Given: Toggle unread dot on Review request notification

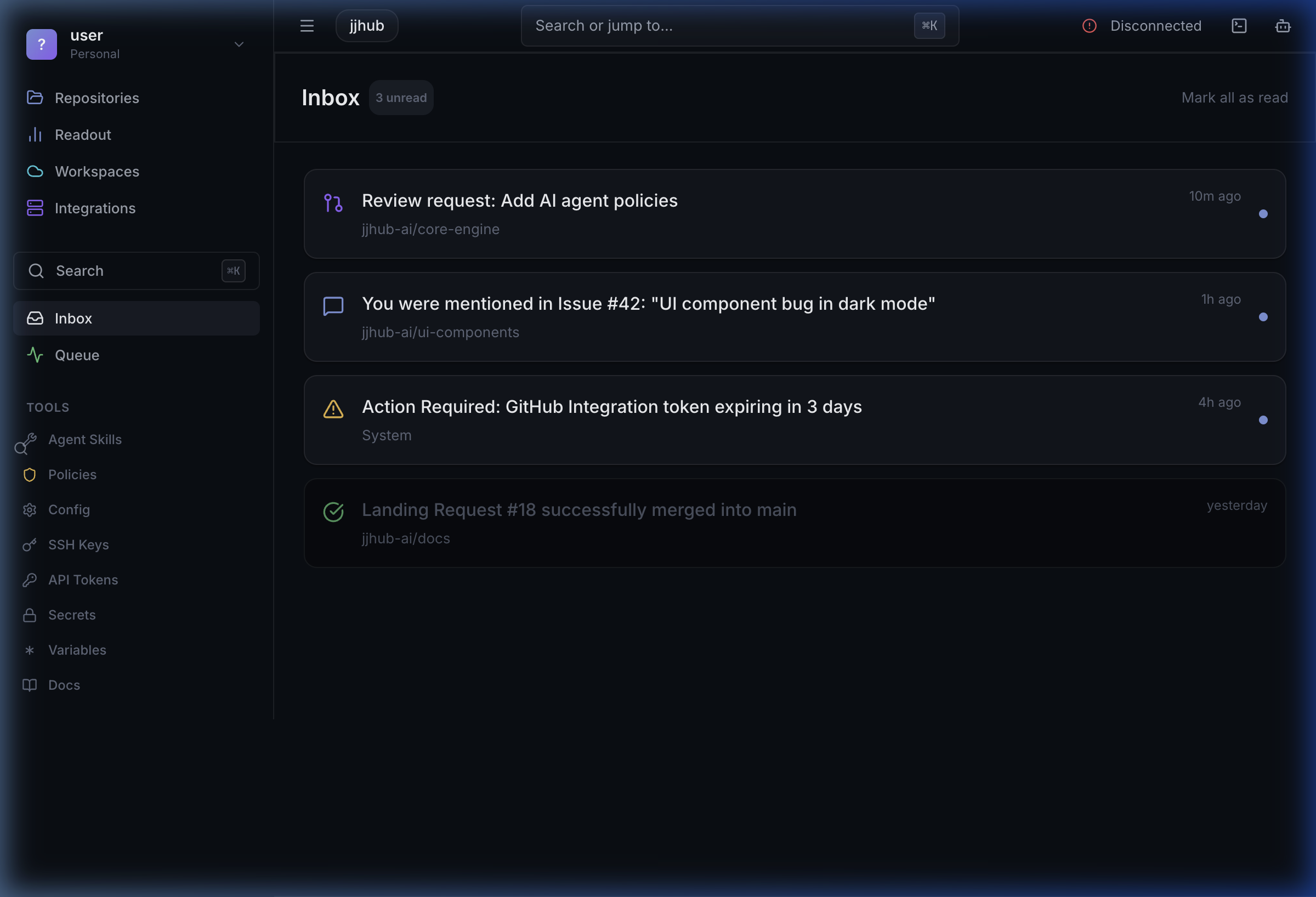Looking at the screenshot, I should click(1263, 214).
